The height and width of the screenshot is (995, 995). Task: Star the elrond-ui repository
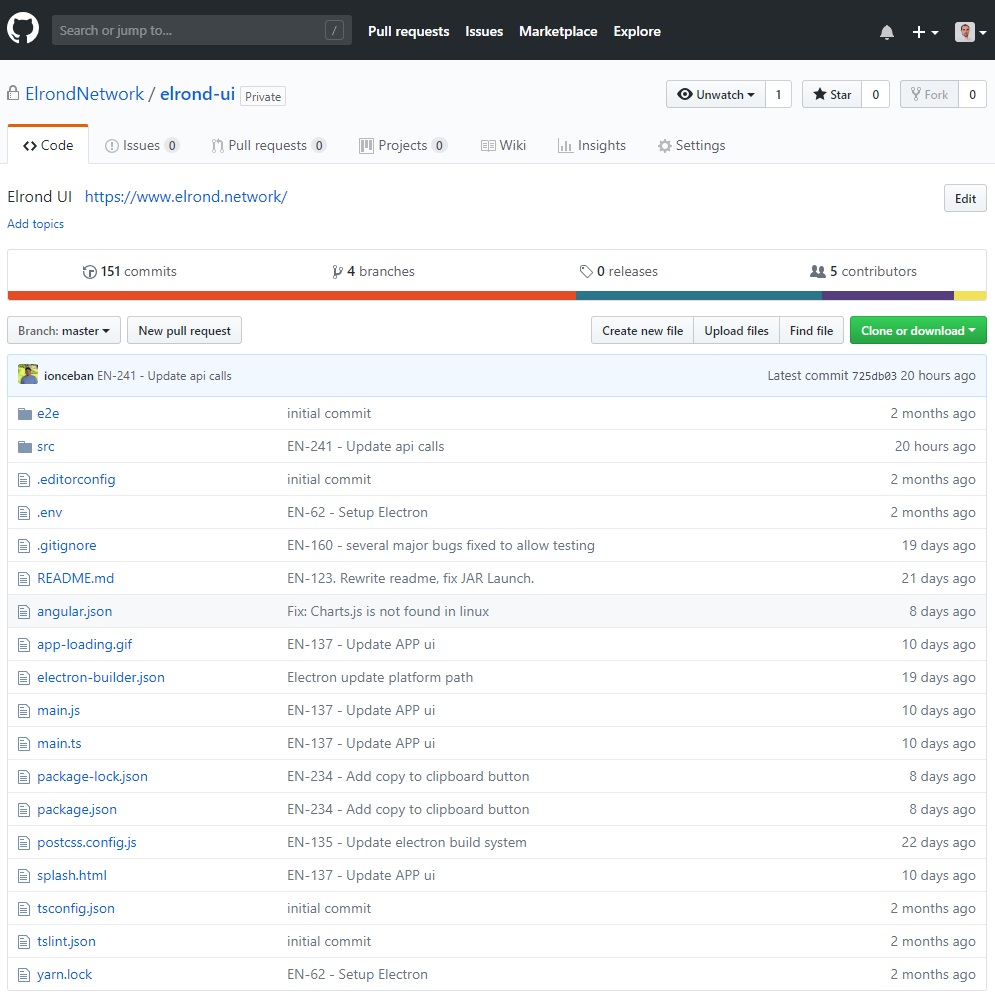(x=832, y=95)
